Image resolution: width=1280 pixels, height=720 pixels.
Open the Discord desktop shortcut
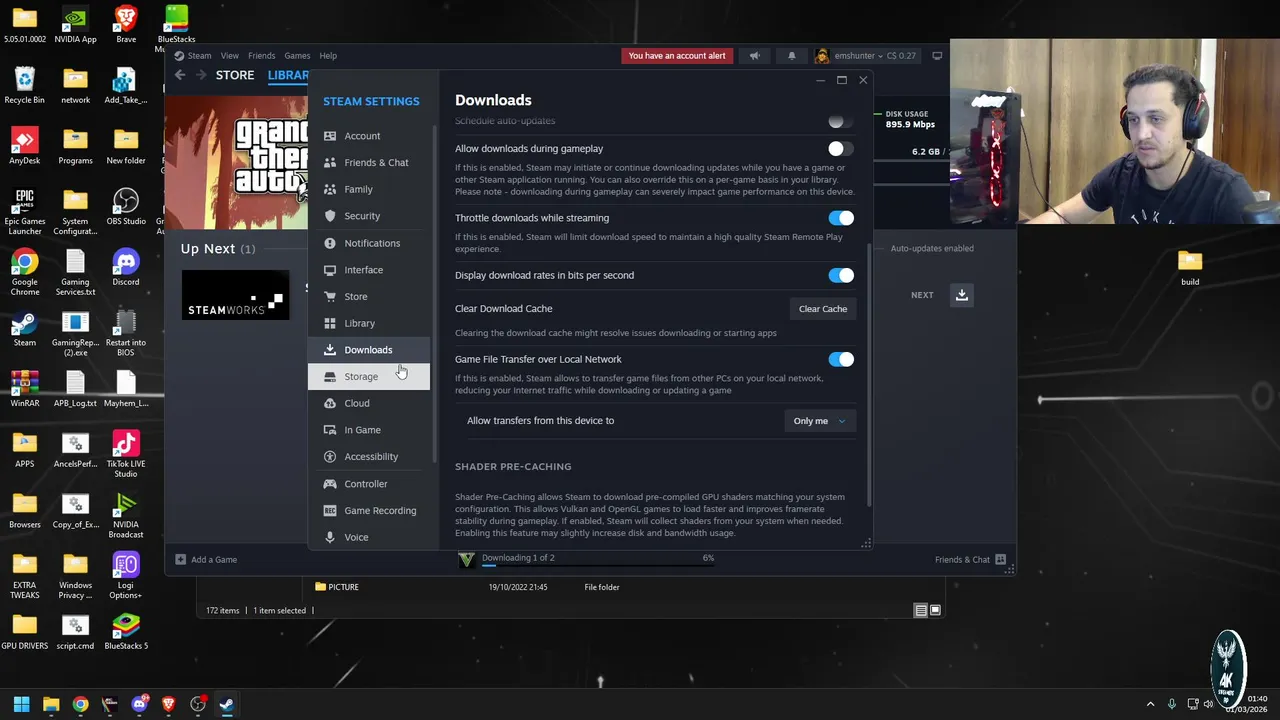126,269
